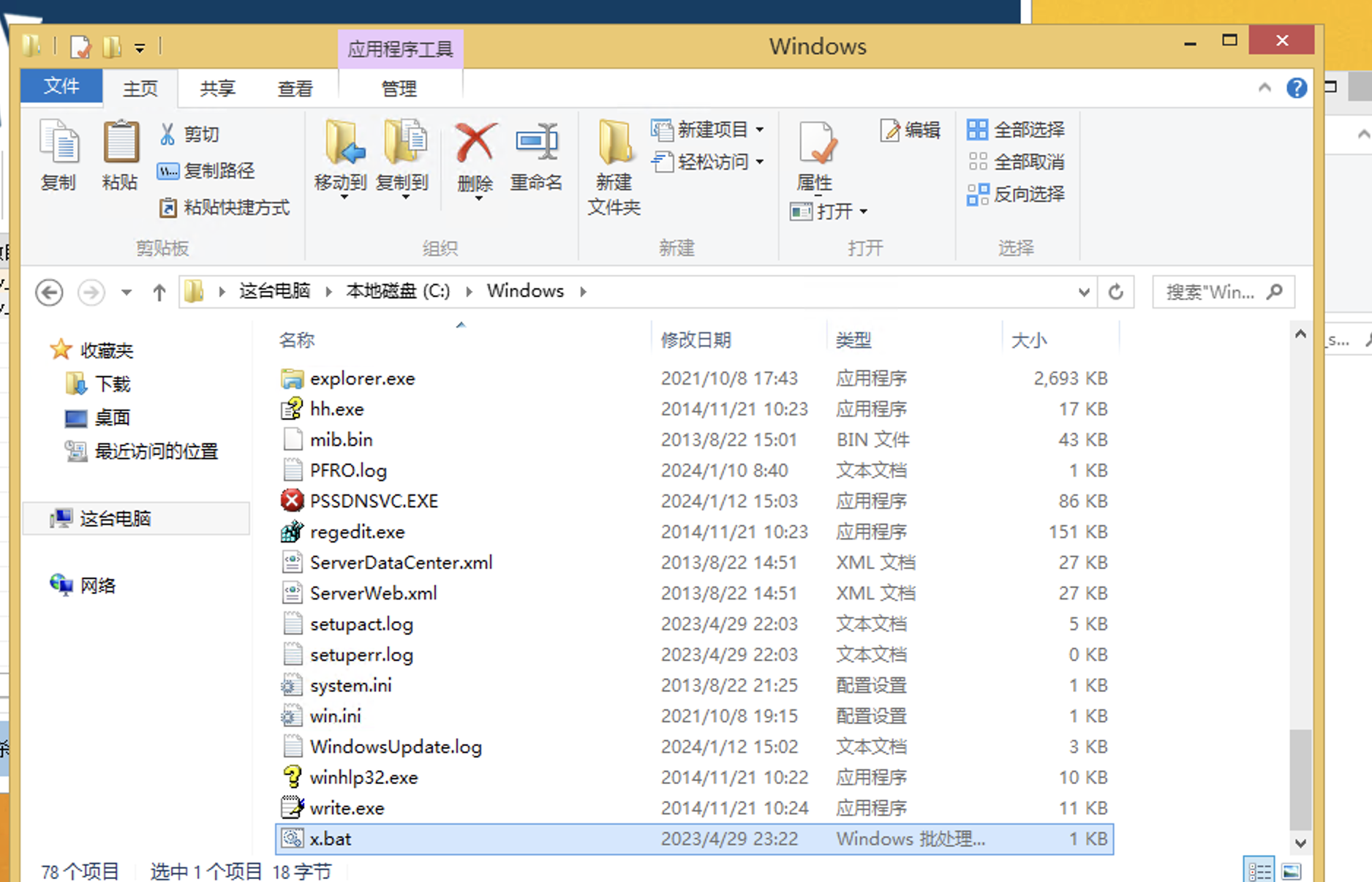
Task: Switch to large icons view in status bar
Action: pos(1292,870)
